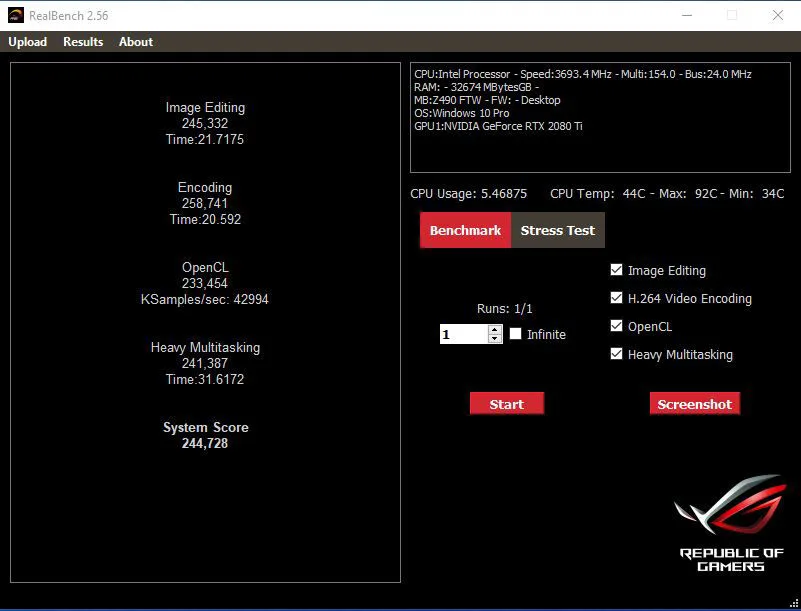Close the RealBench window
Viewport: 801px width, 611px height.
[x=778, y=15]
